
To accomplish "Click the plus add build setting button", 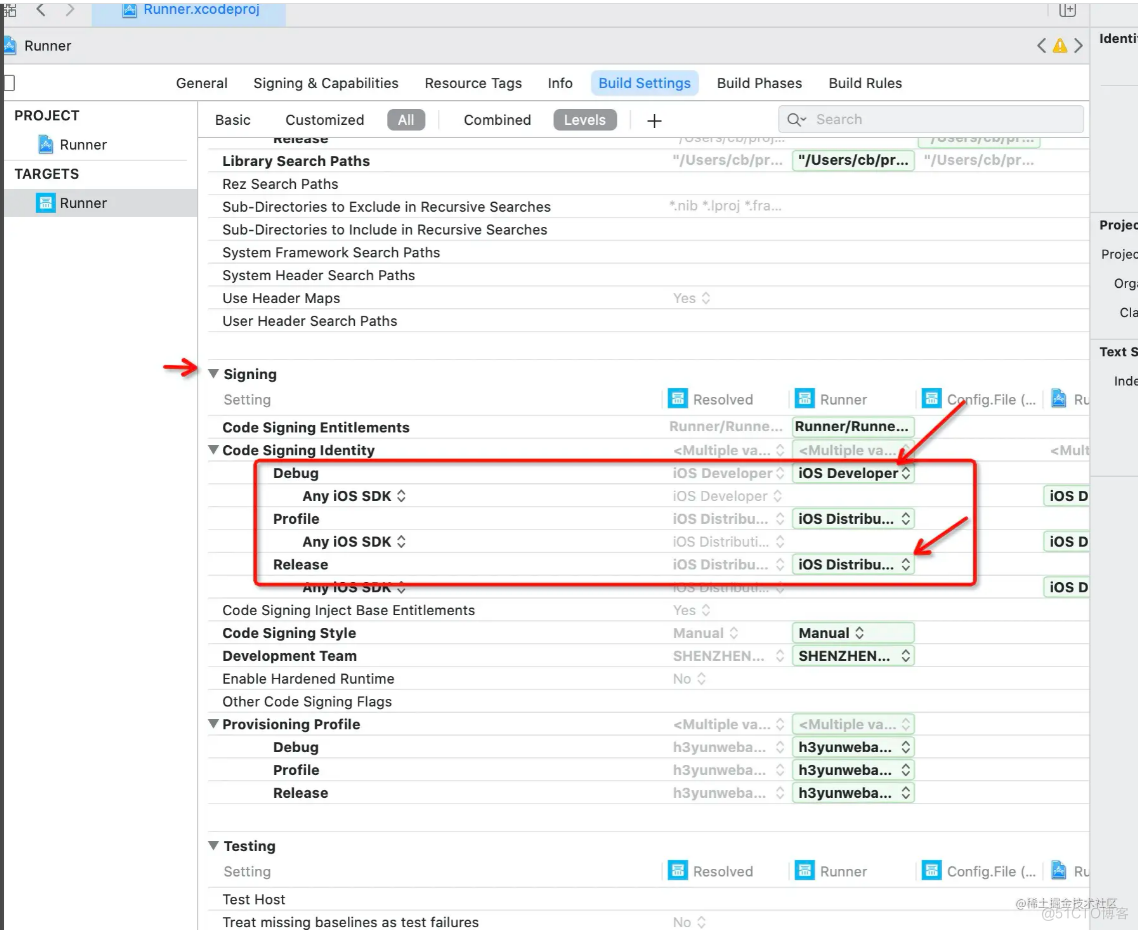I will pyautogui.click(x=654, y=121).
